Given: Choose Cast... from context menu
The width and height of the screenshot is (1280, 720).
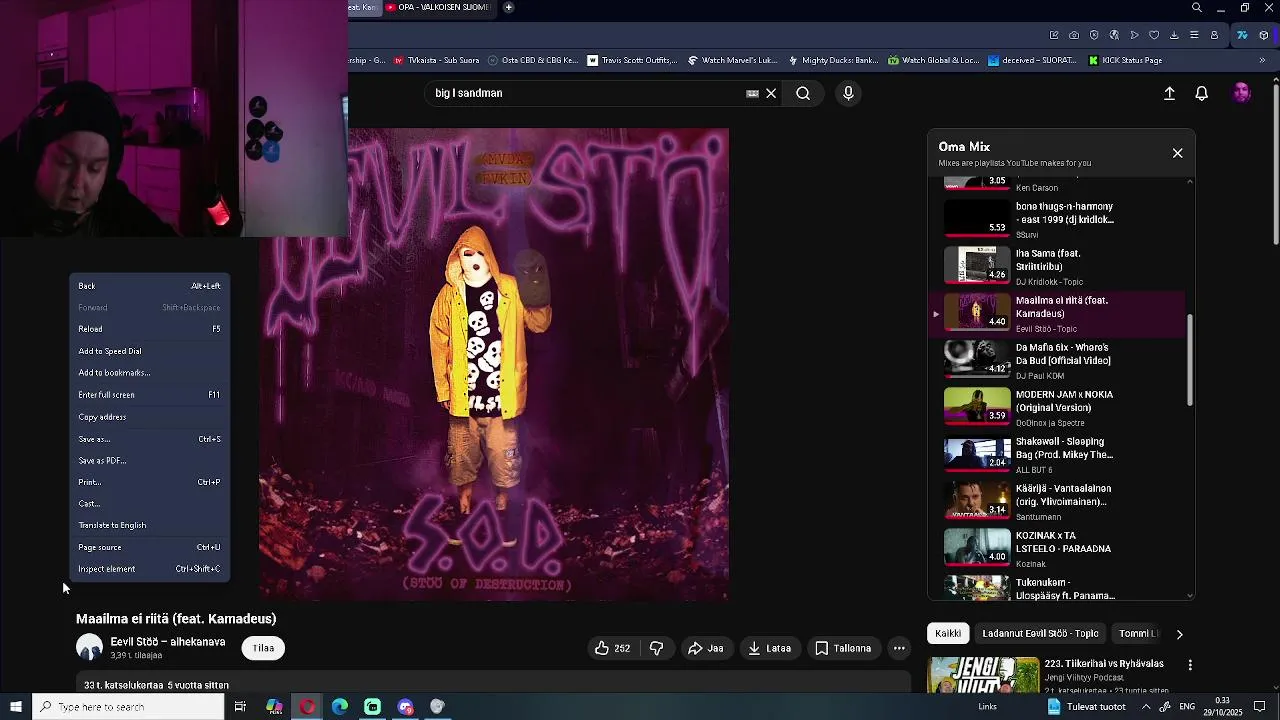Looking at the screenshot, I should click(x=149, y=504).
